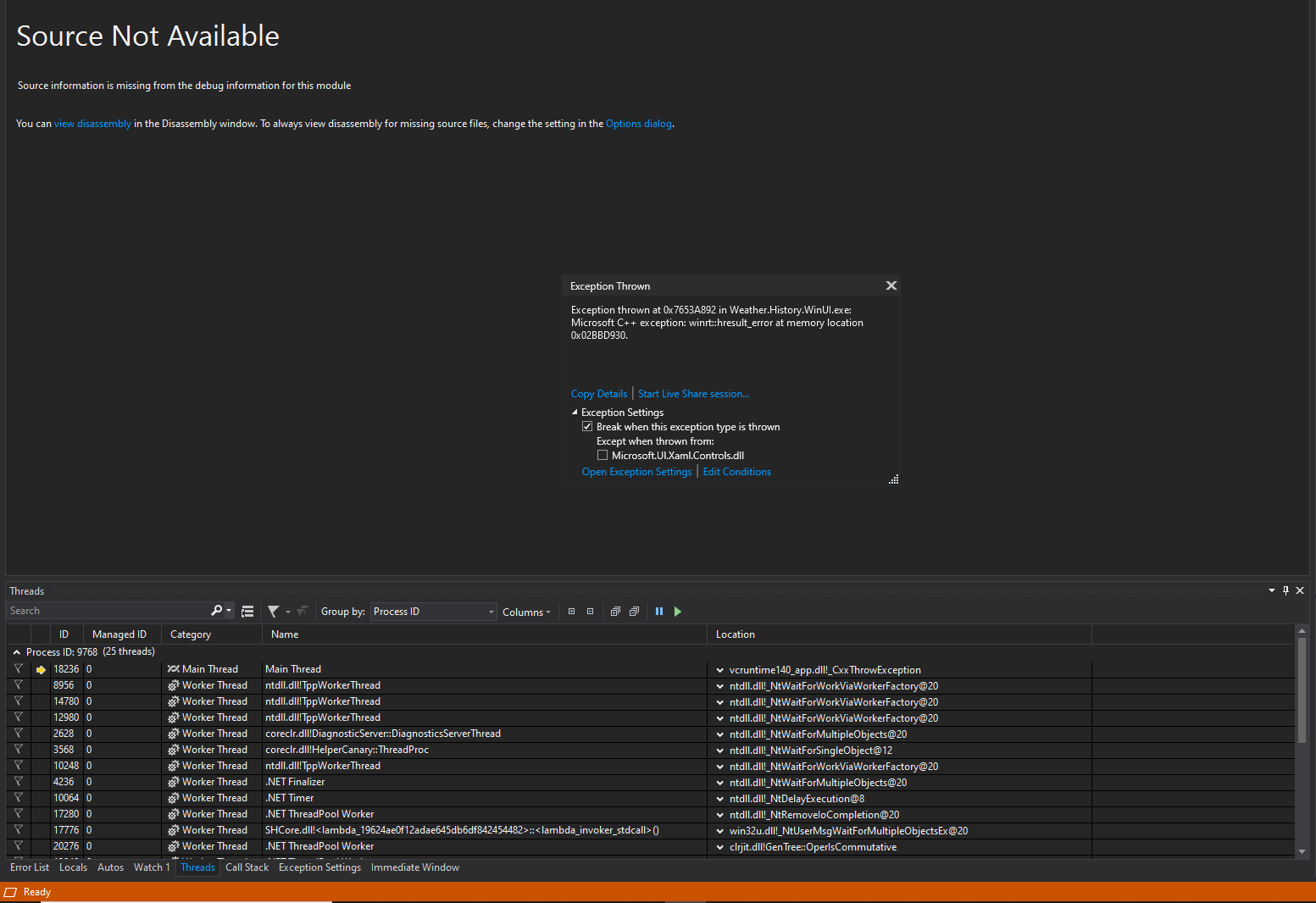Image resolution: width=1316 pixels, height=903 pixels.
Task: Toggle Include Call Stacks in Search icon
Action: point(247,612)
